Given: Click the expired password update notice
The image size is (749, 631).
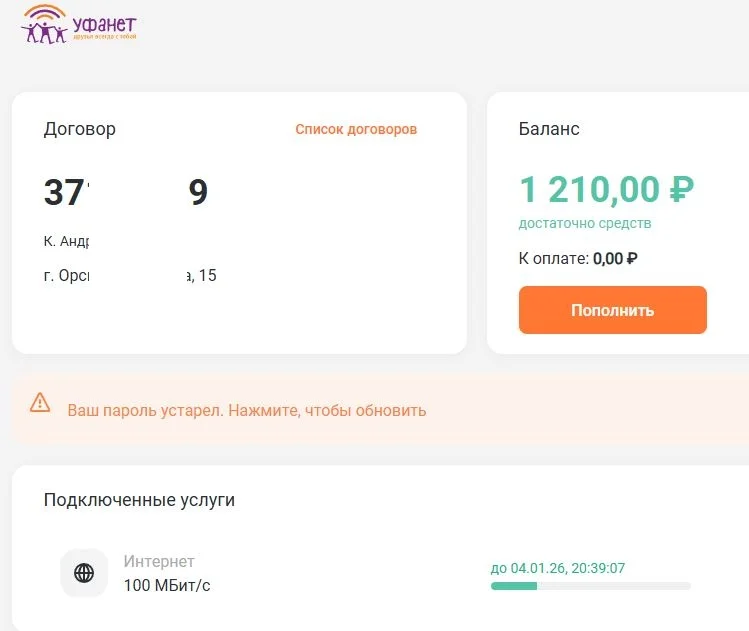Looking at the screenshot, I should pos(246,410).
